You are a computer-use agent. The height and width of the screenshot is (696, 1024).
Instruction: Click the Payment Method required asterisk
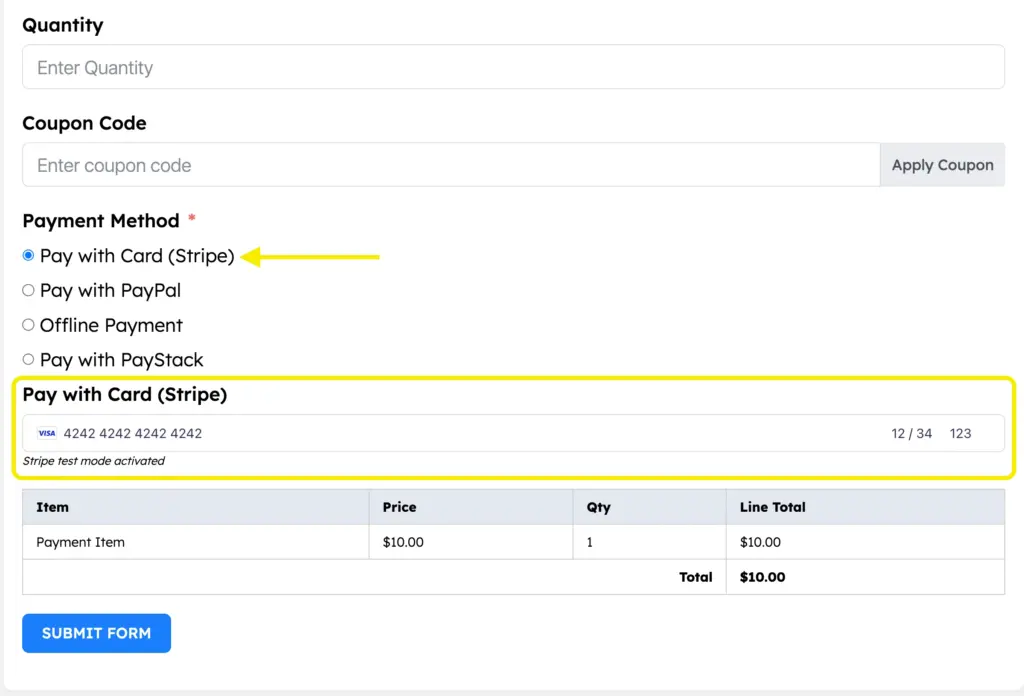click(191, 220)
